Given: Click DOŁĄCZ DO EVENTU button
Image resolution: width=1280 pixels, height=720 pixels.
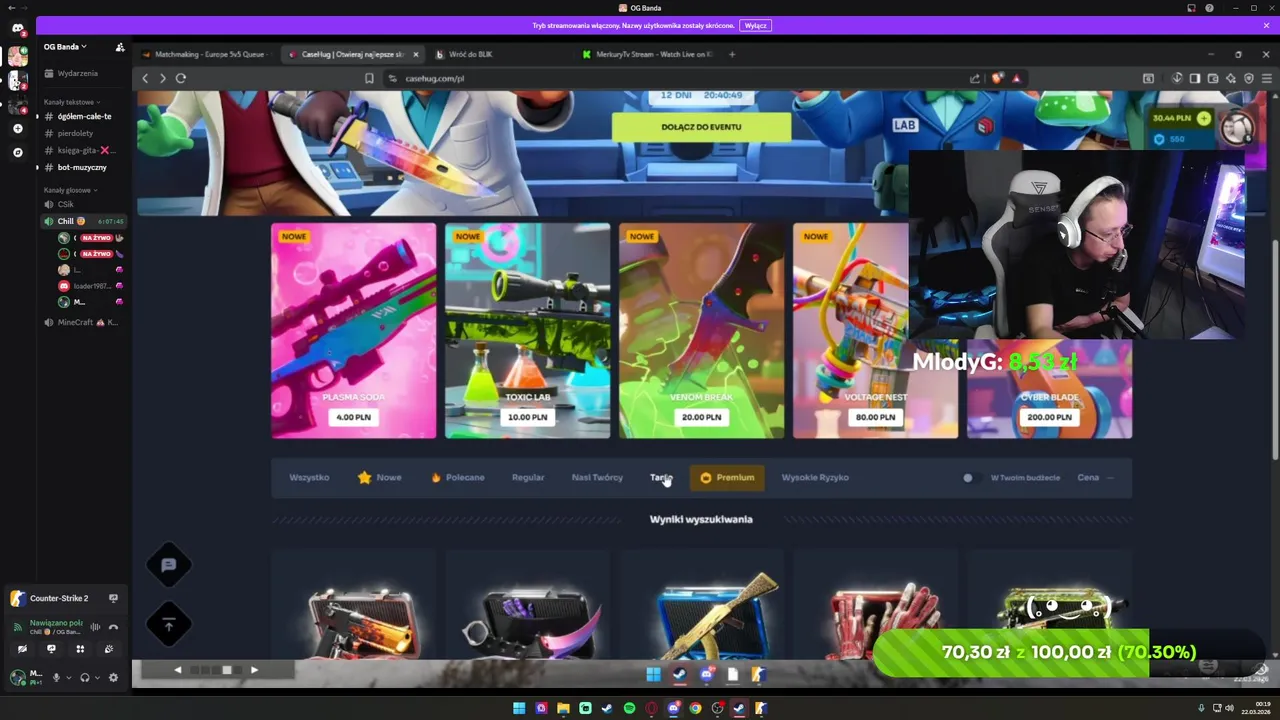Looking at the screenshot, I should pyautogui.click(x=701, y=127).
